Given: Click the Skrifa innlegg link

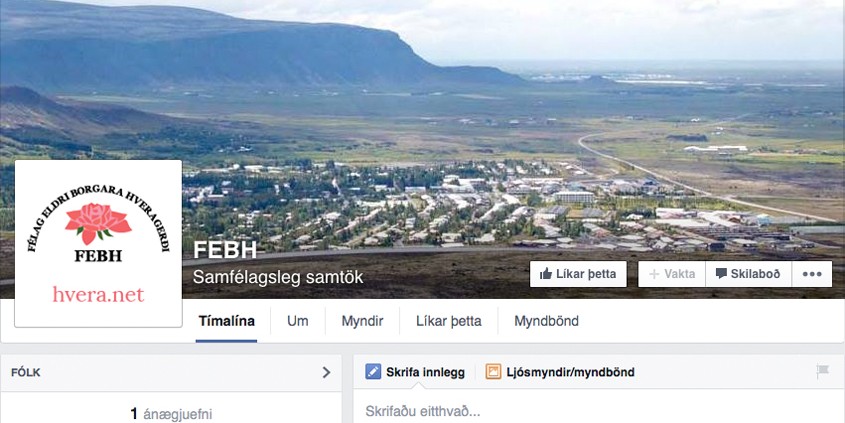Looking at the screenshot, I should pyautogui.click(x=425, y=372).
